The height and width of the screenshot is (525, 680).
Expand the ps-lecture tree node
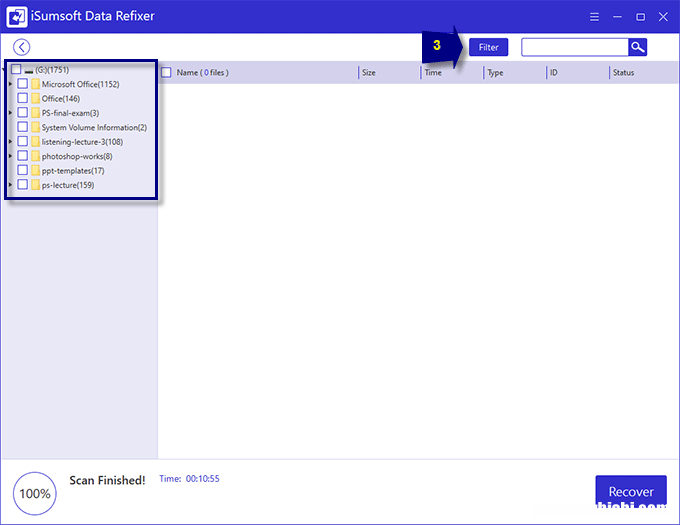[10, 185]
